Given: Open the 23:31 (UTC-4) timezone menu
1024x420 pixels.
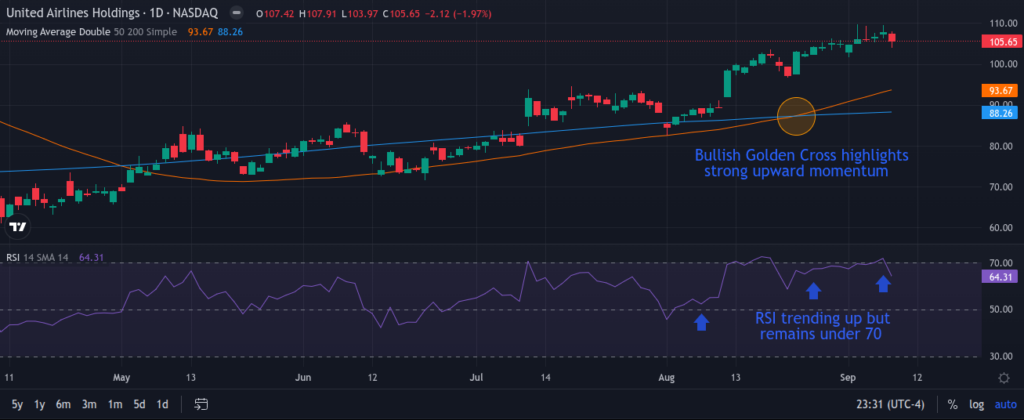Looking at the screenshot, I should coord(895,404).
